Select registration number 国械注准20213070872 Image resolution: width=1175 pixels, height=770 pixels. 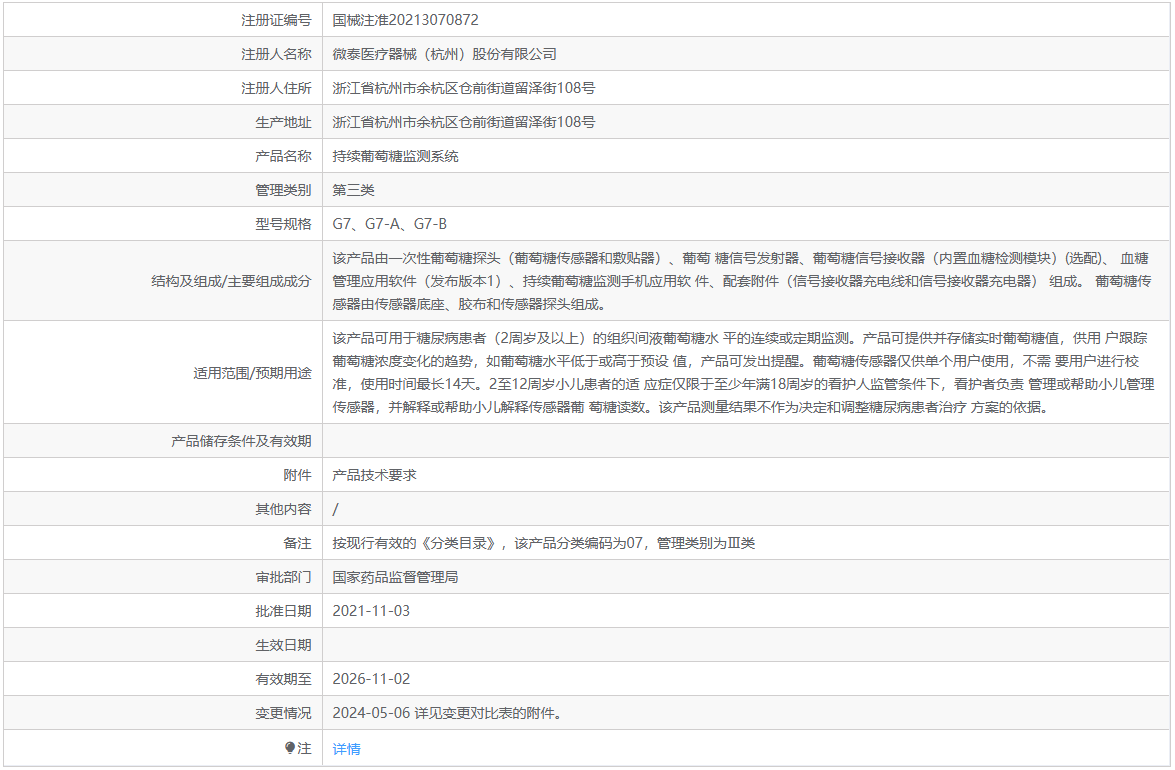405,20
